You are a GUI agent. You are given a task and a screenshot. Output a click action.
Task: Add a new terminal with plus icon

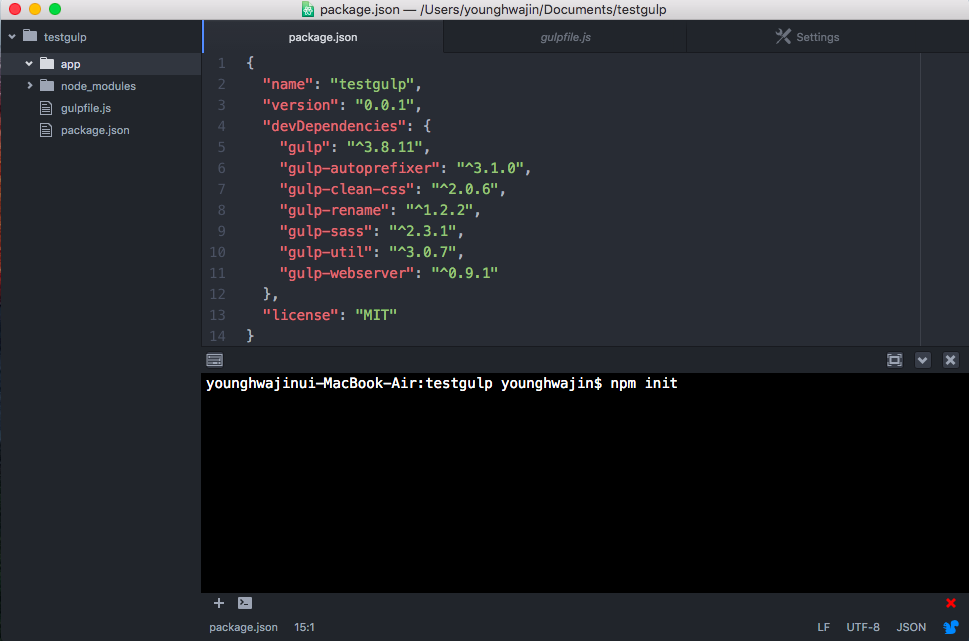(219, 603)
